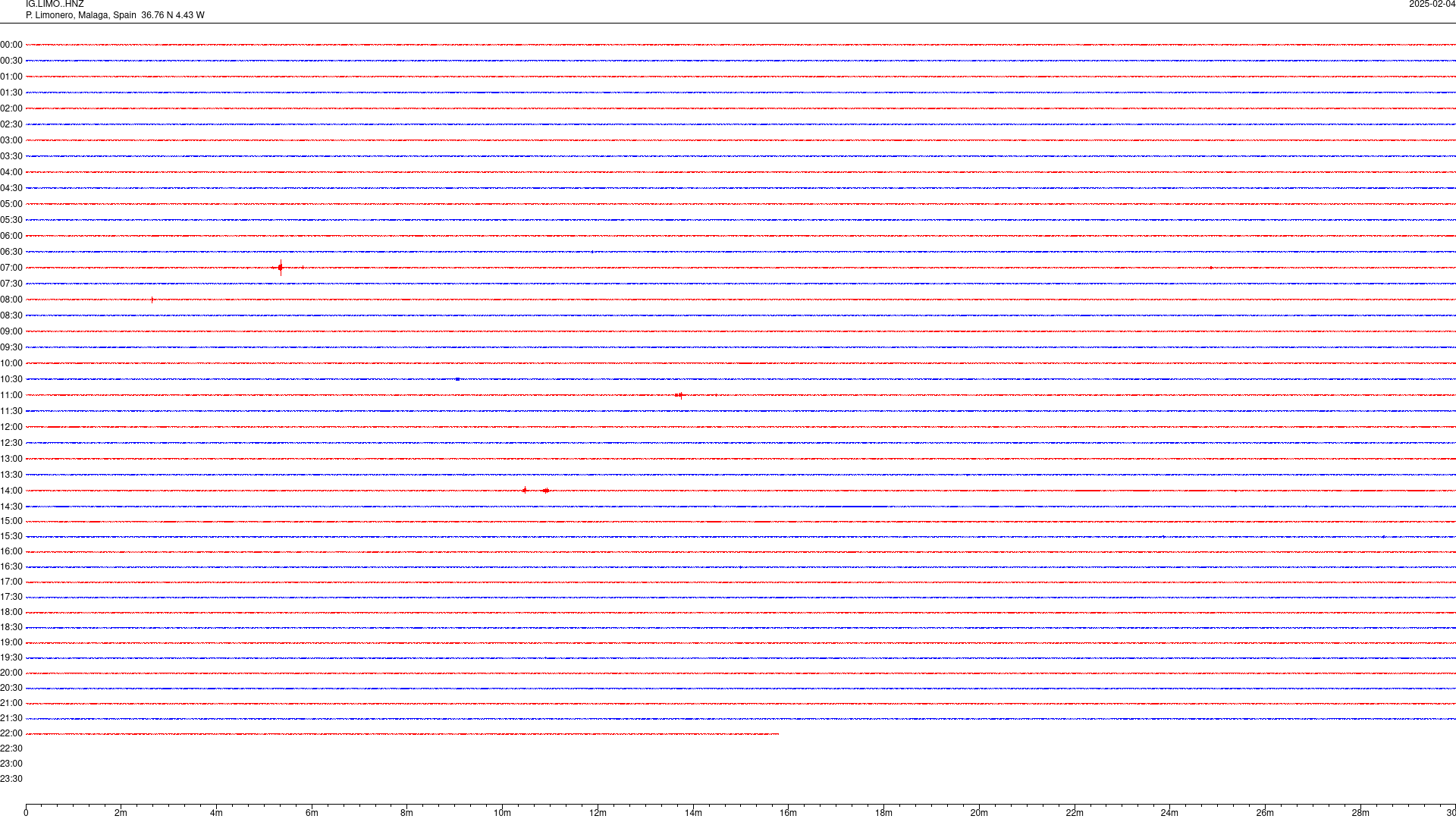1456x819 pixels.
Task: Click the date 2025-02-04
Action: click(1432, 5)
